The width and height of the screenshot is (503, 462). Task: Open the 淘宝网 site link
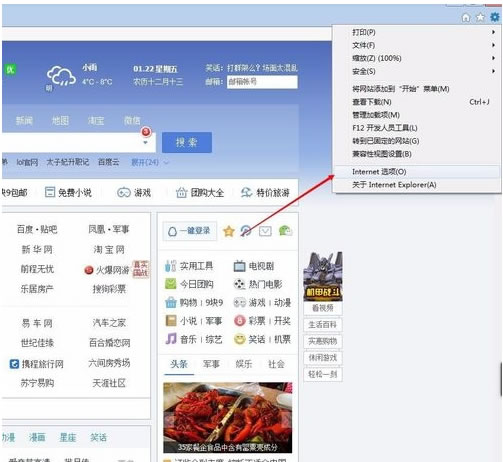109,249
